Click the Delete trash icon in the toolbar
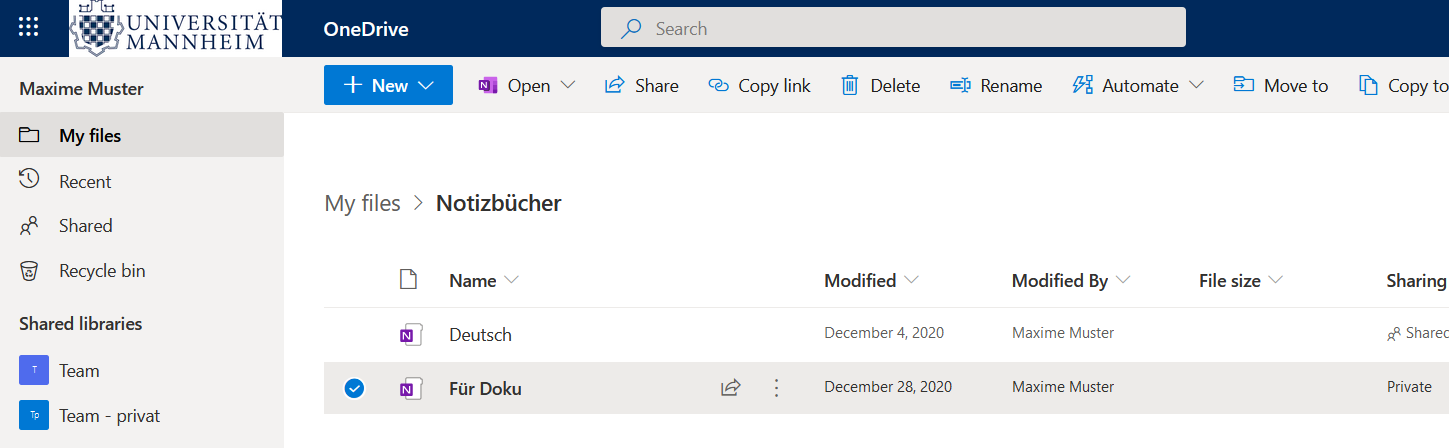Screen dimensions: 1449x448 tap(850, 85)
